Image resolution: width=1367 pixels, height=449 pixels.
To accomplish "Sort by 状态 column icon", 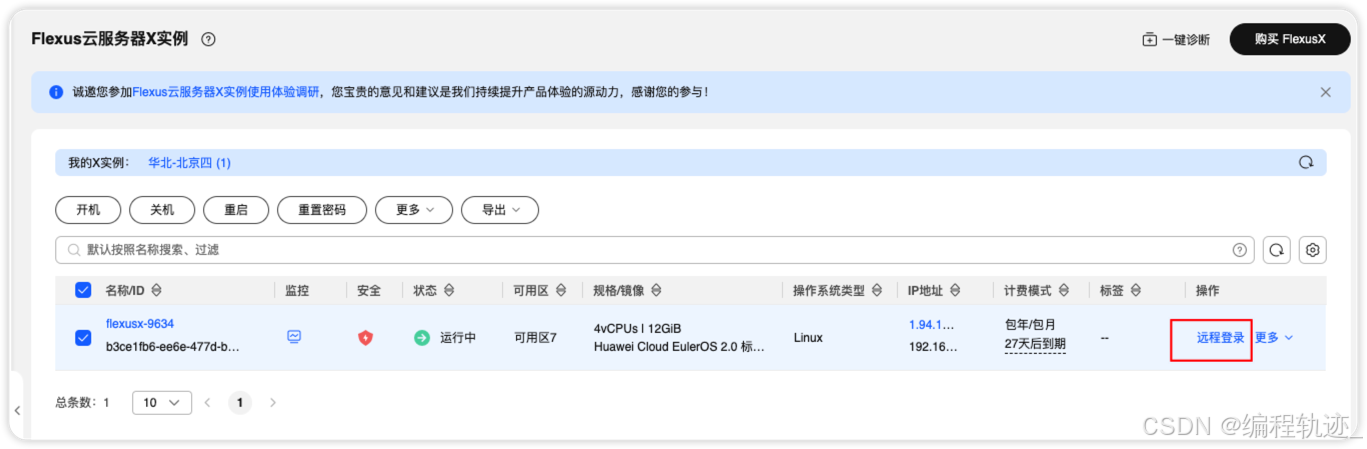I will click(x=449, y=291).
